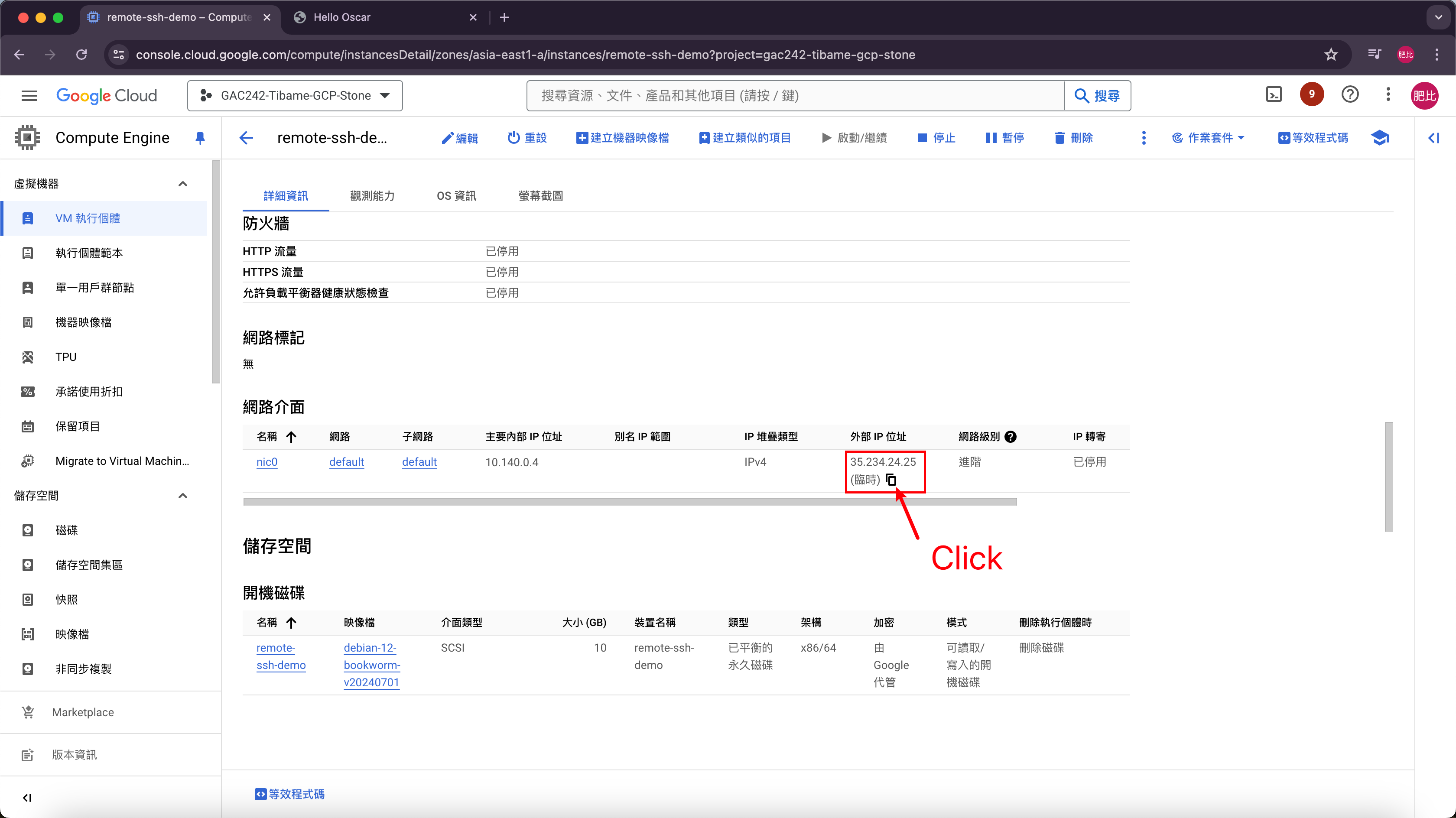This screenshot has width=1456, height=818.
Task: Open the help question mark icon
Action: [1350, 94]
